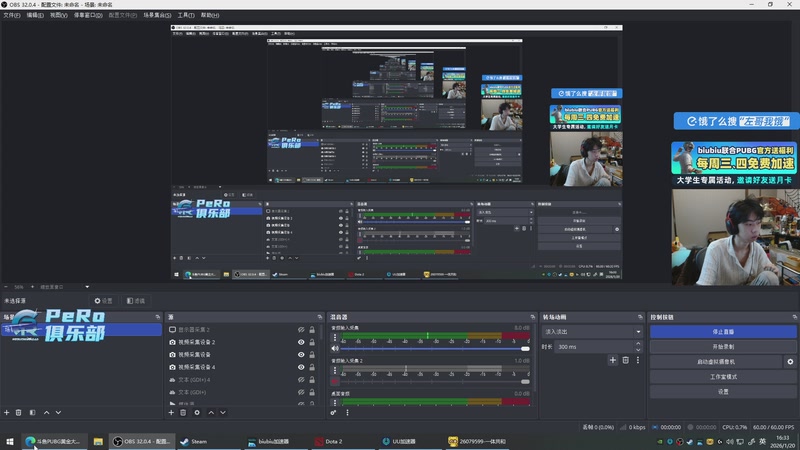Open 帮助(H) menu
The height and width of the screenshot is (450, 800).
(x=210, y=15)
